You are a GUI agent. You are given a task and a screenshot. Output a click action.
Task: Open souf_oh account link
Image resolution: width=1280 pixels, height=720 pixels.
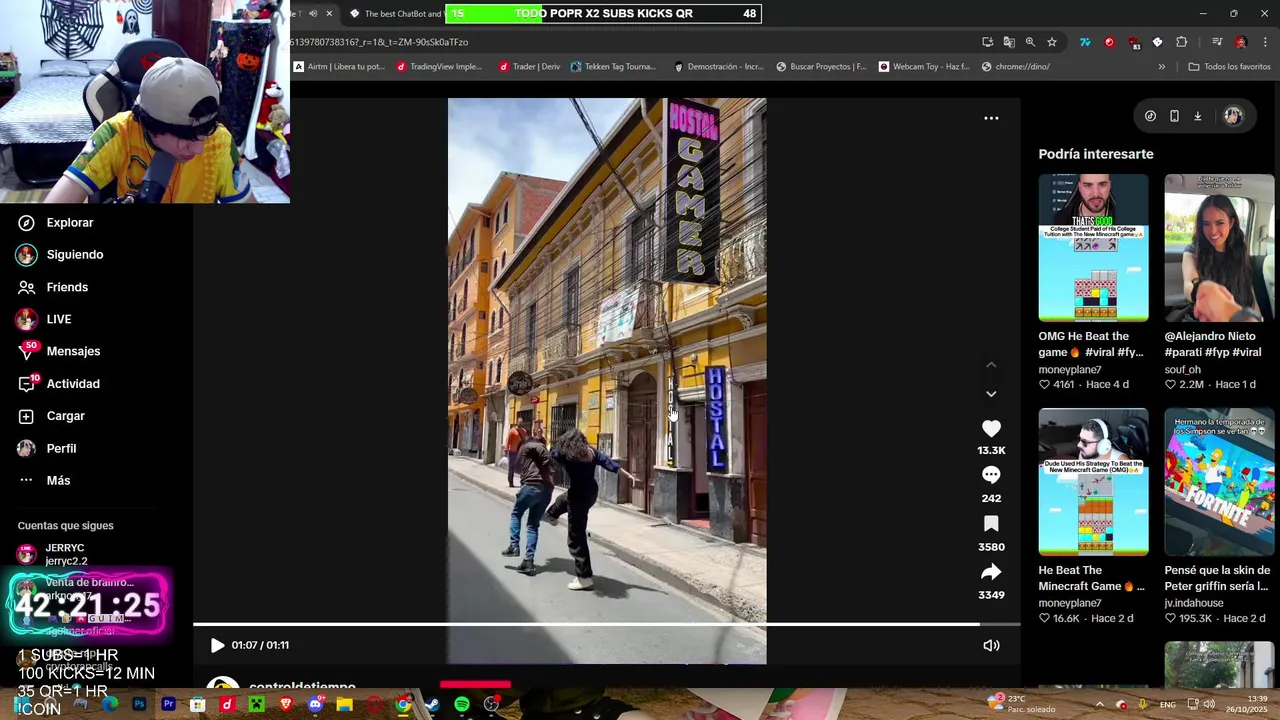(1182, 370)
